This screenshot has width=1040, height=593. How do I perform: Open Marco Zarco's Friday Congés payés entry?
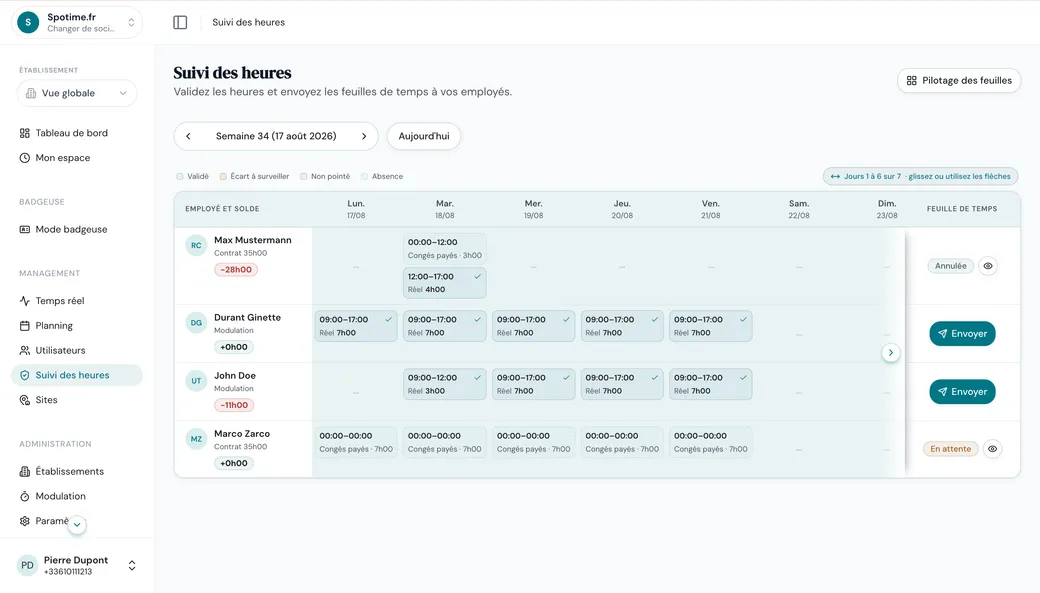[710, 442]
